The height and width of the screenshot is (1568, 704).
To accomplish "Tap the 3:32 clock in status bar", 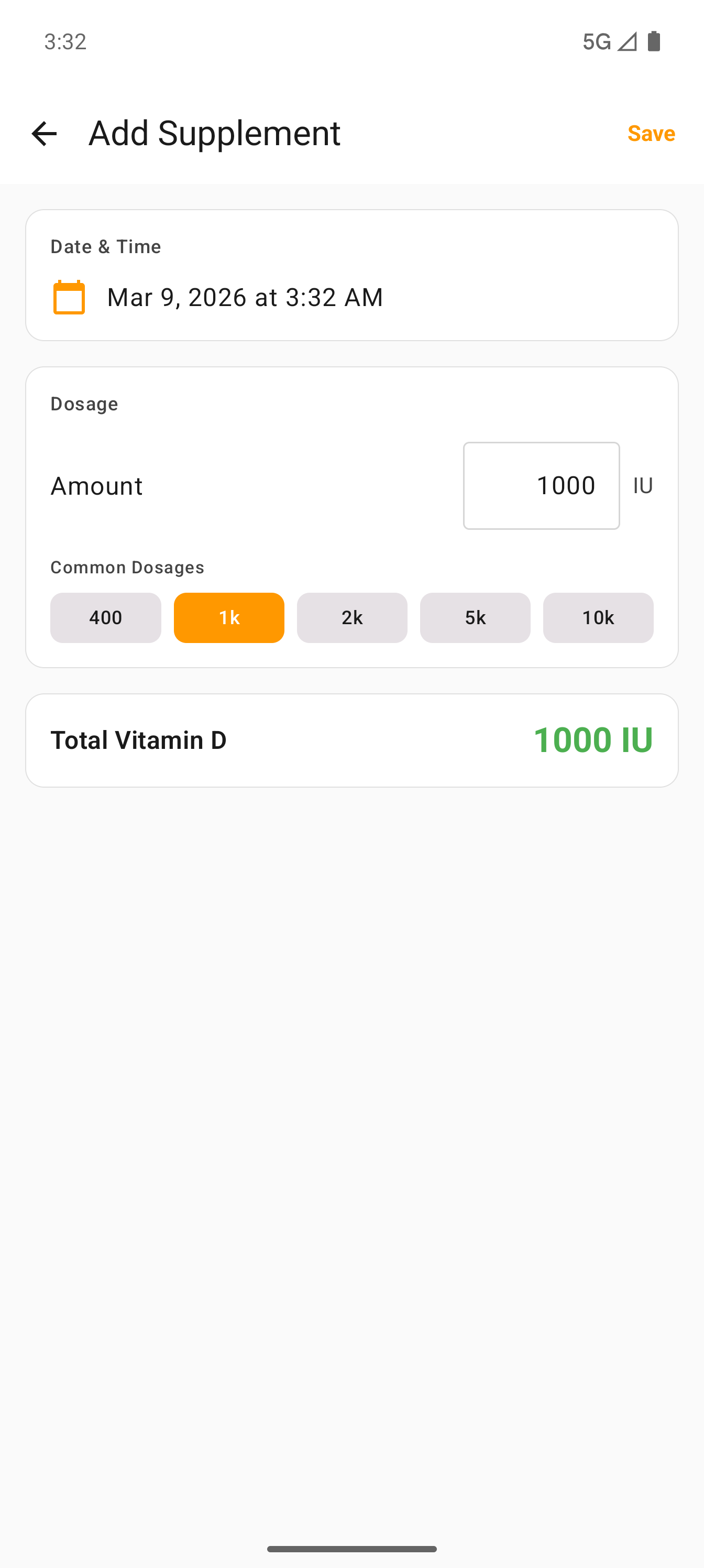I will point(65,41).
